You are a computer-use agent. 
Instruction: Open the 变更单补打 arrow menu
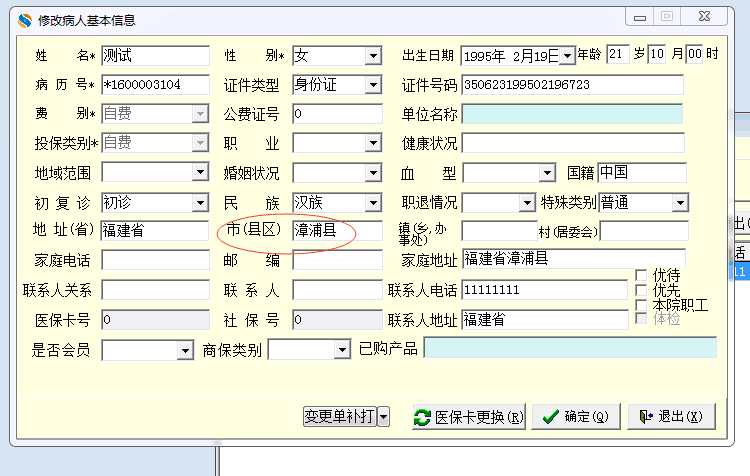384,417
